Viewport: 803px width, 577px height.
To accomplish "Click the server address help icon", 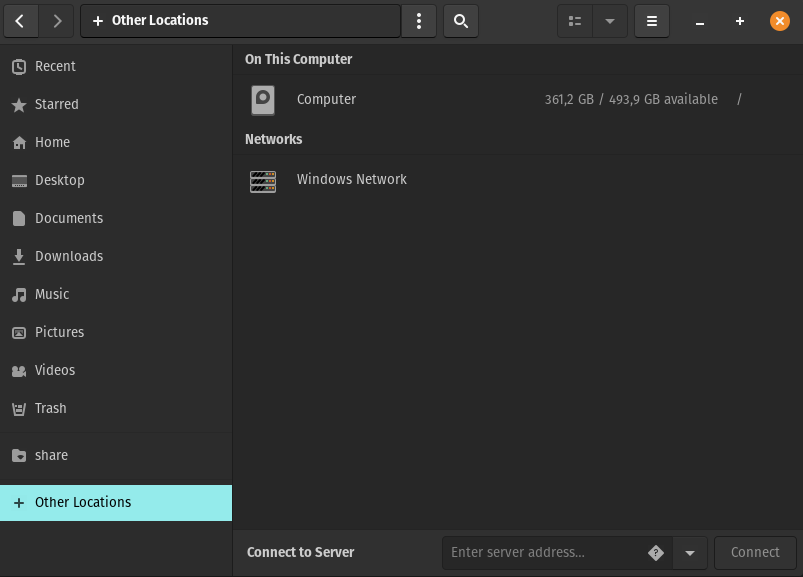I will (656, 553).
